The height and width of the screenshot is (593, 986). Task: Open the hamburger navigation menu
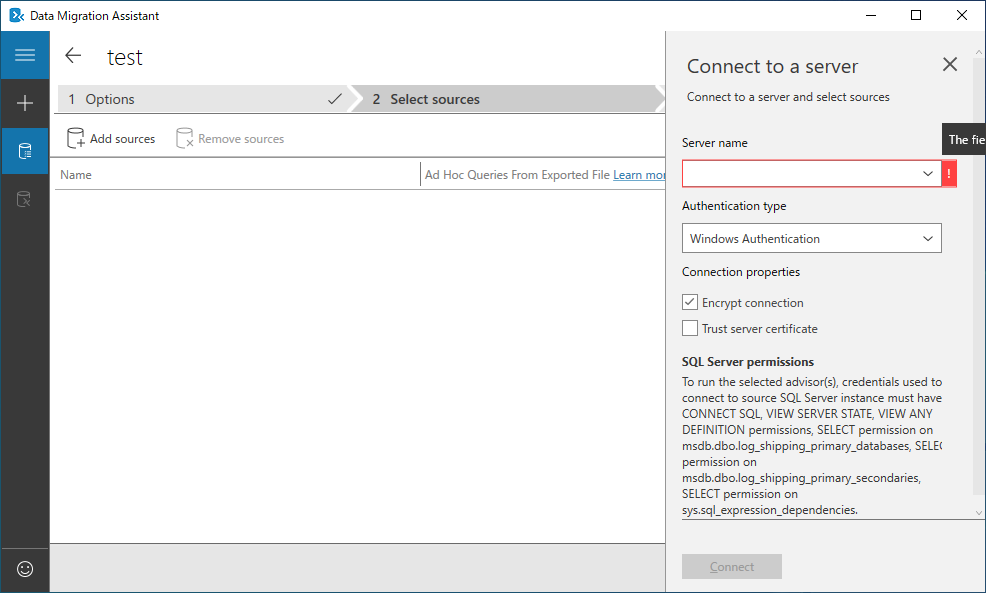coord(25,55)
